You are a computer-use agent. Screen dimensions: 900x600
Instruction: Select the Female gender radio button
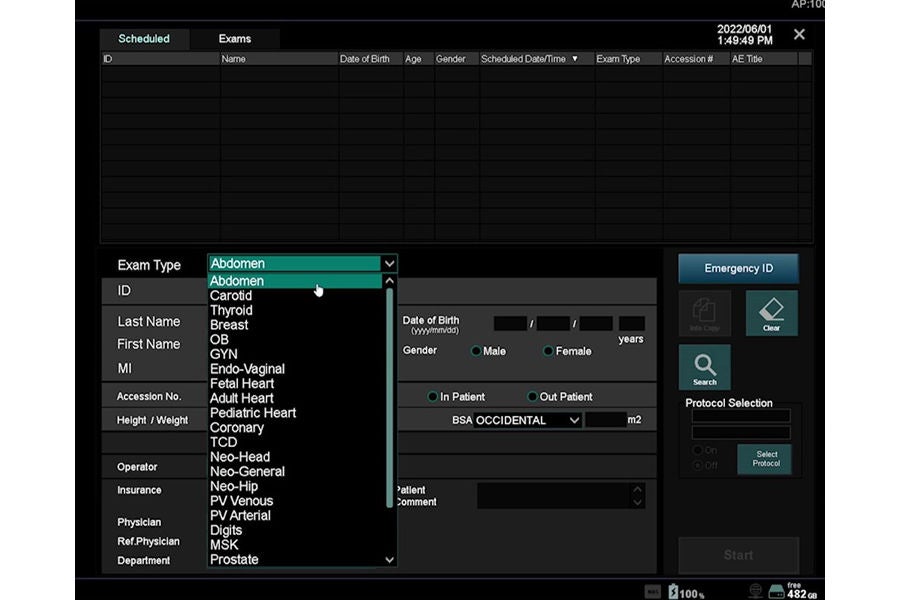548,351
